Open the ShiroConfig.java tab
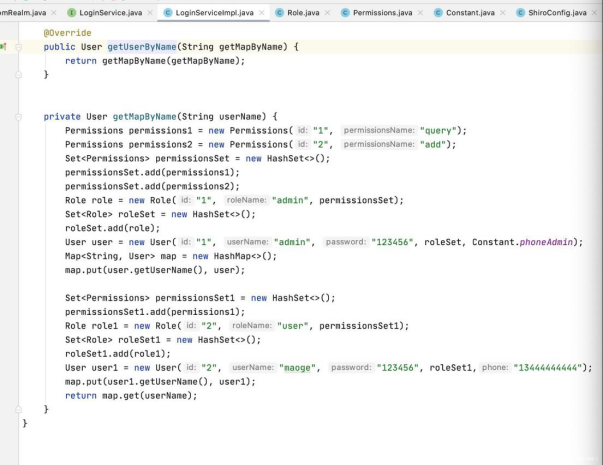 (557, 13)
